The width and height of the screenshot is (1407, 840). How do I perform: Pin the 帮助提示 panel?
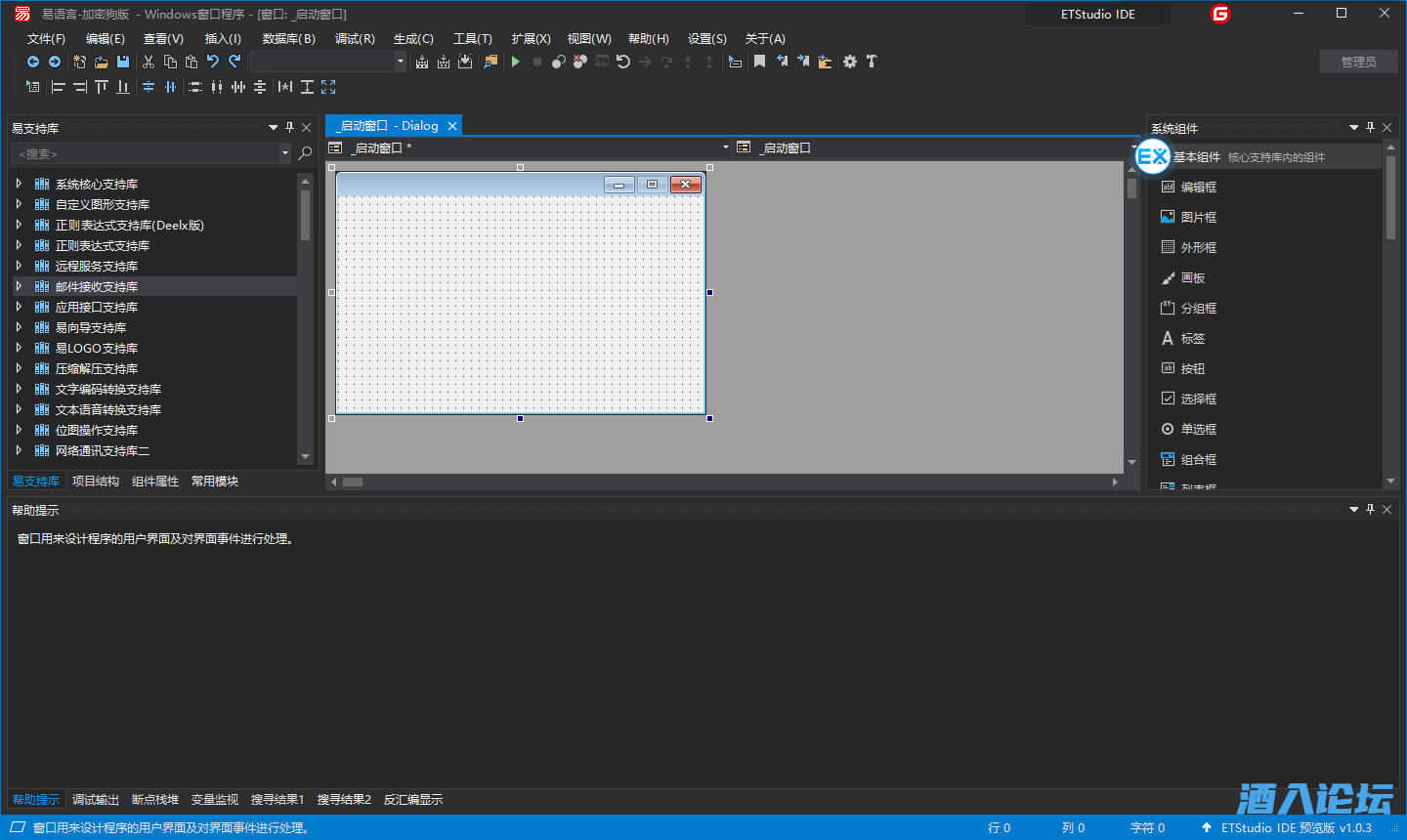coord(1370,510)
